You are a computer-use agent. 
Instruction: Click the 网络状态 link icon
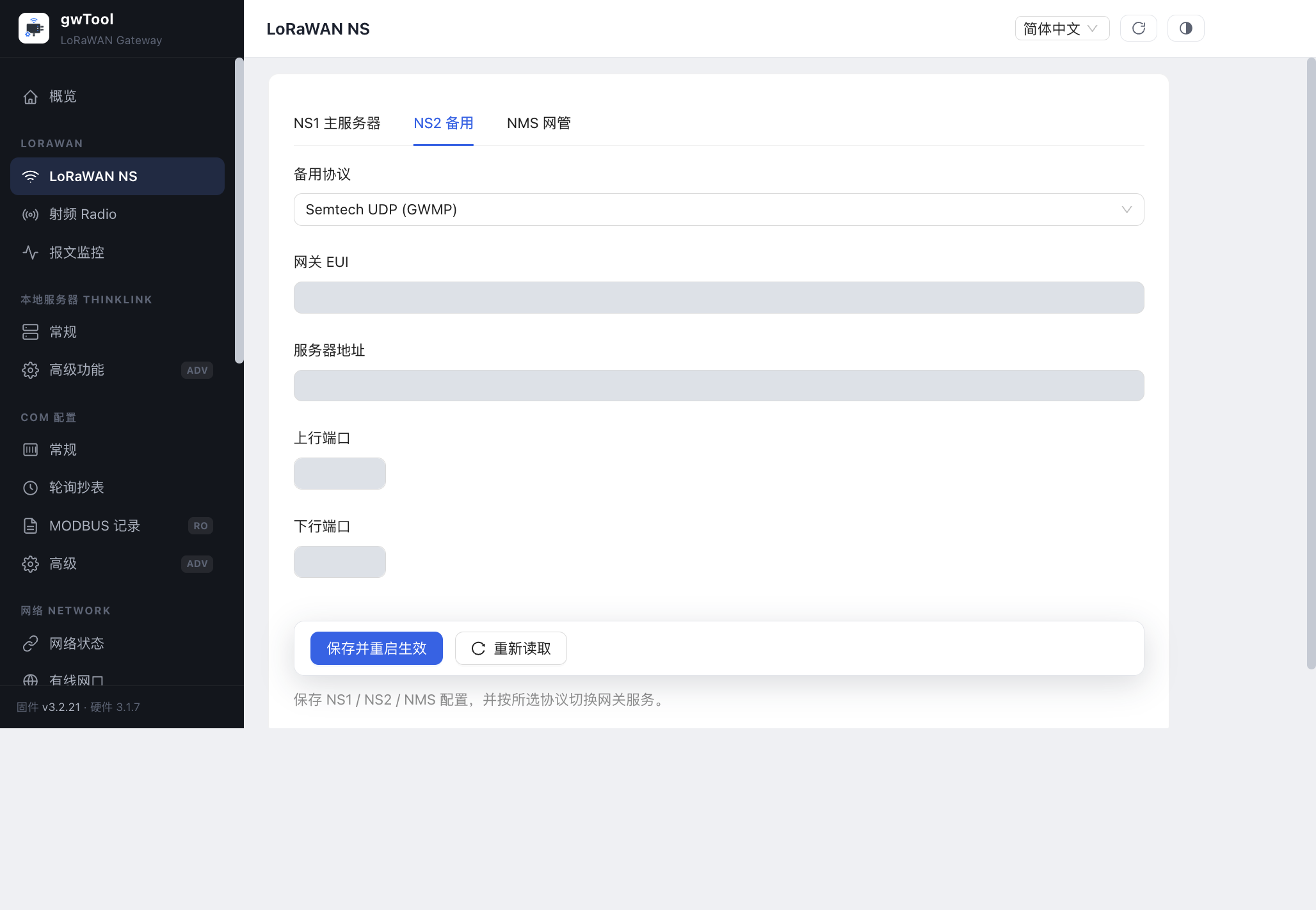(x=30, y=644)
